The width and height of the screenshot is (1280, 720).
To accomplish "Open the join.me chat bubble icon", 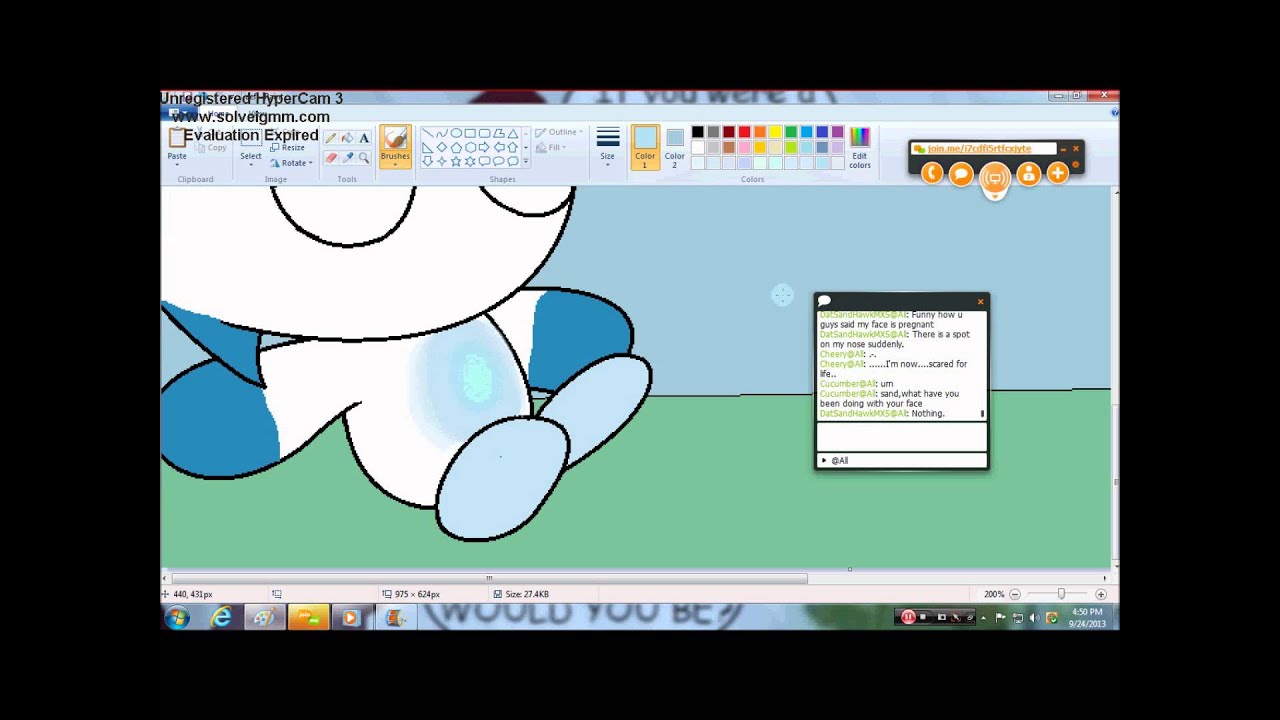I will tap(961, 174).
